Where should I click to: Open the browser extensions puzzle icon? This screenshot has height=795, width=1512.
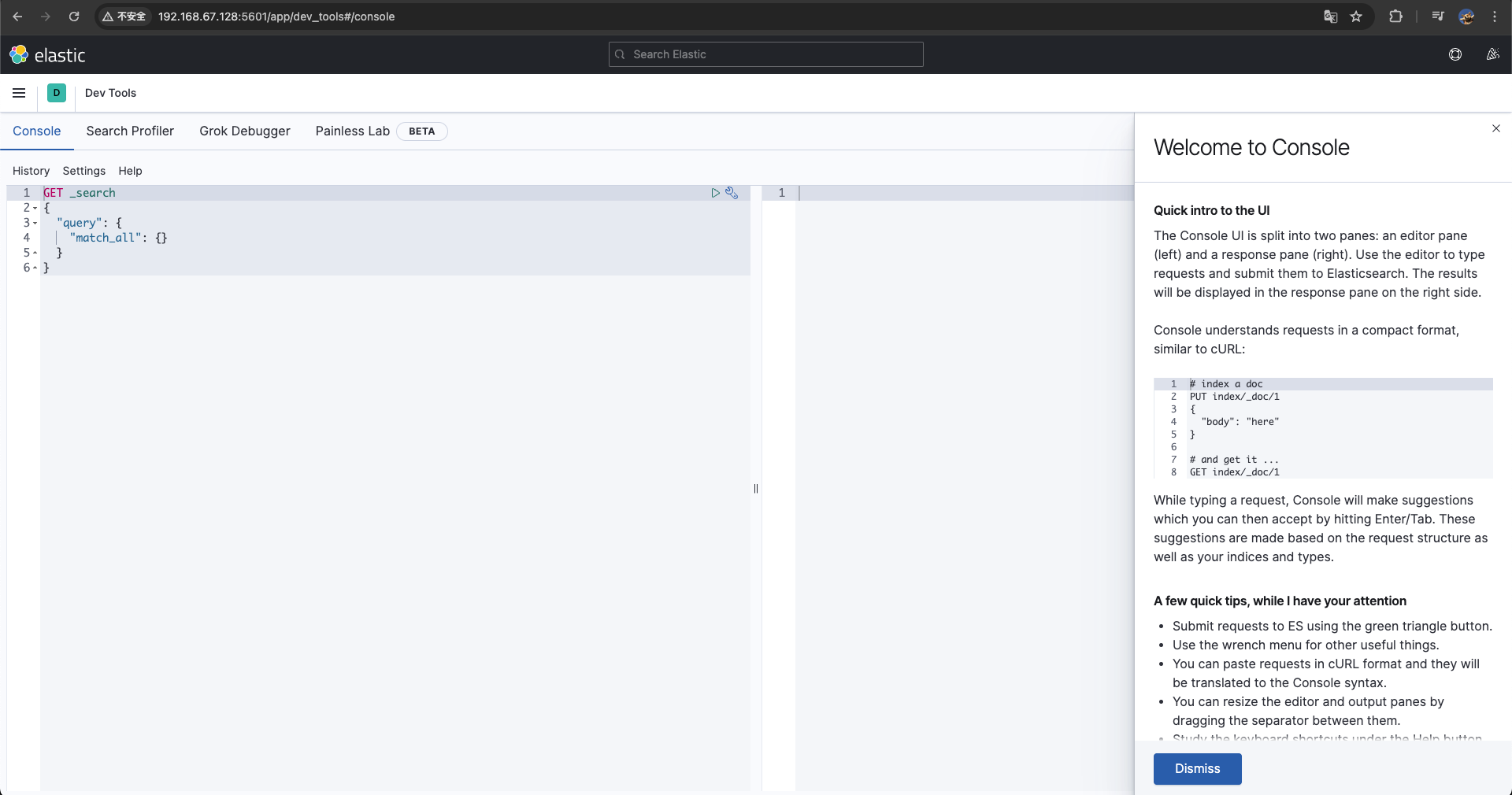click(x=1395, y=17)
